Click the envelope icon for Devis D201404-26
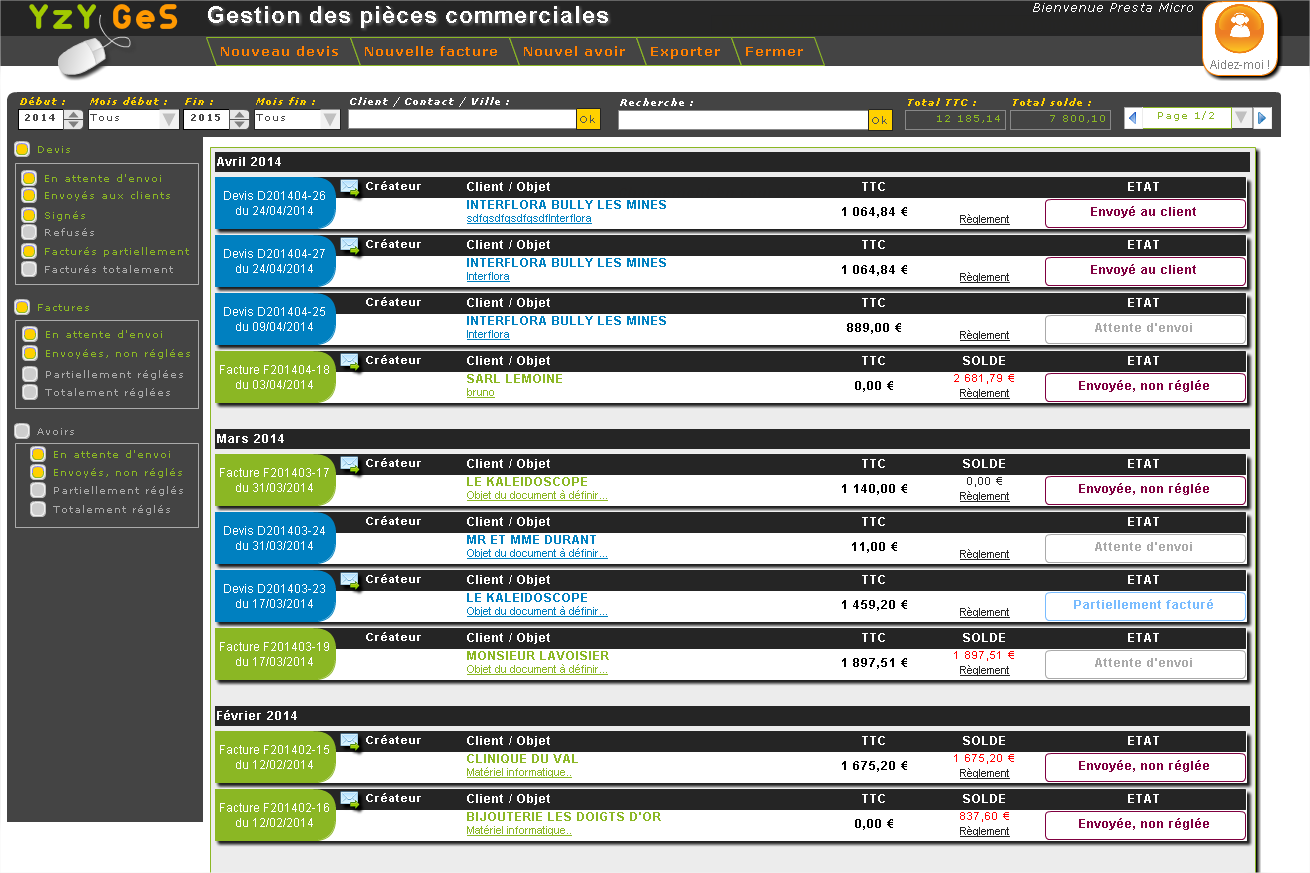 tap(350, 187)
